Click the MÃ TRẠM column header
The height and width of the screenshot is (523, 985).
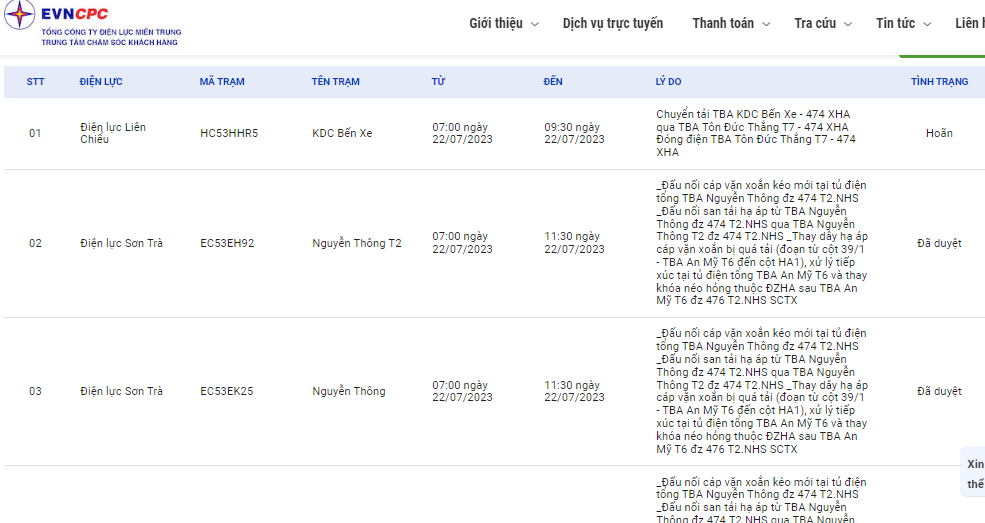(222, 82)
